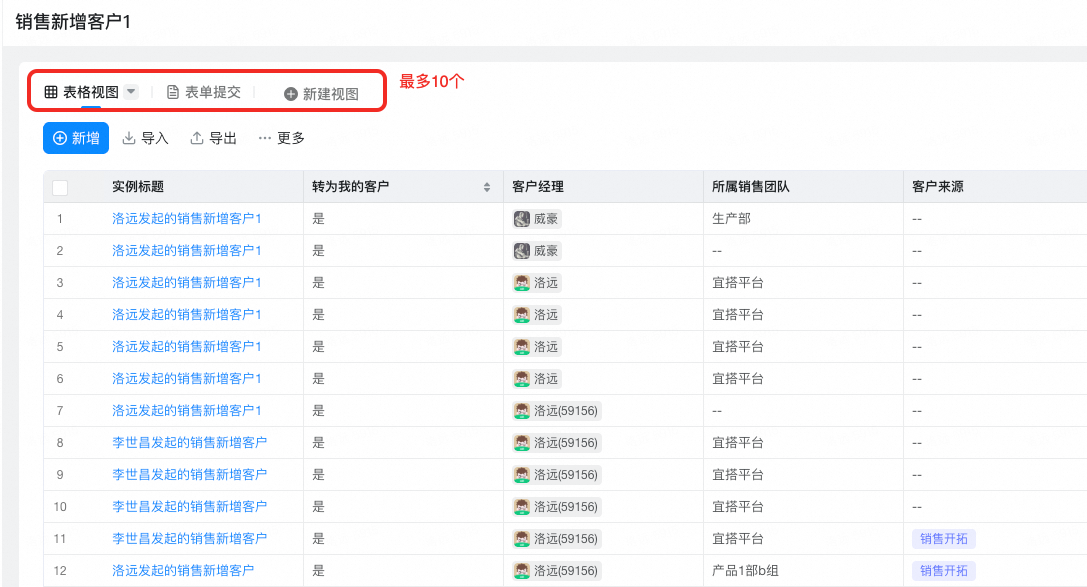The height and width of the screenshot is (587, 1087).
Task: Click the form icon beside 表单提交
Action: tap(173, 92)
